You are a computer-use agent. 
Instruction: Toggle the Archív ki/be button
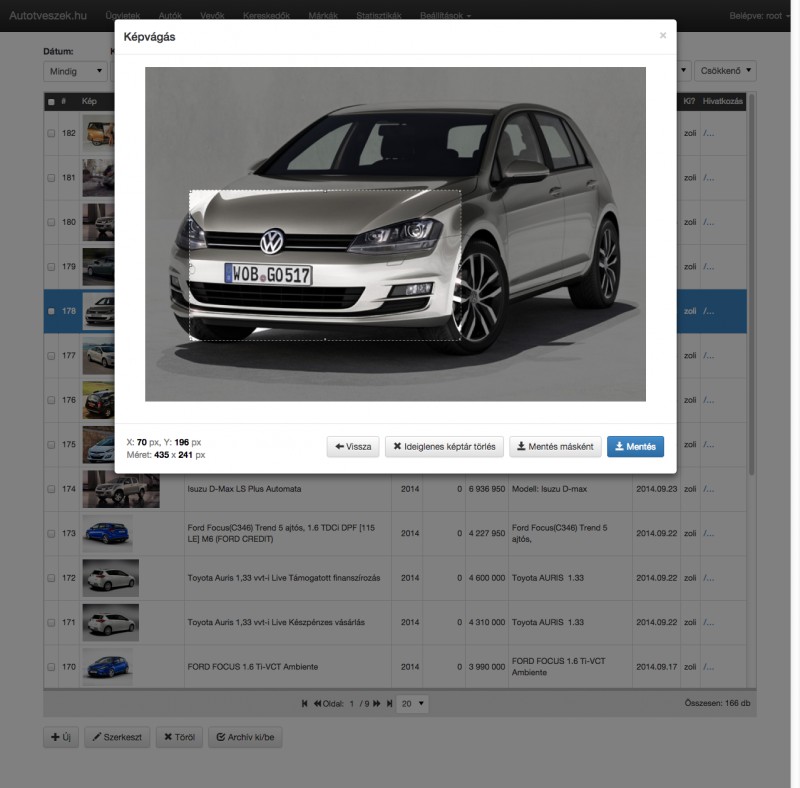[246, 738]
